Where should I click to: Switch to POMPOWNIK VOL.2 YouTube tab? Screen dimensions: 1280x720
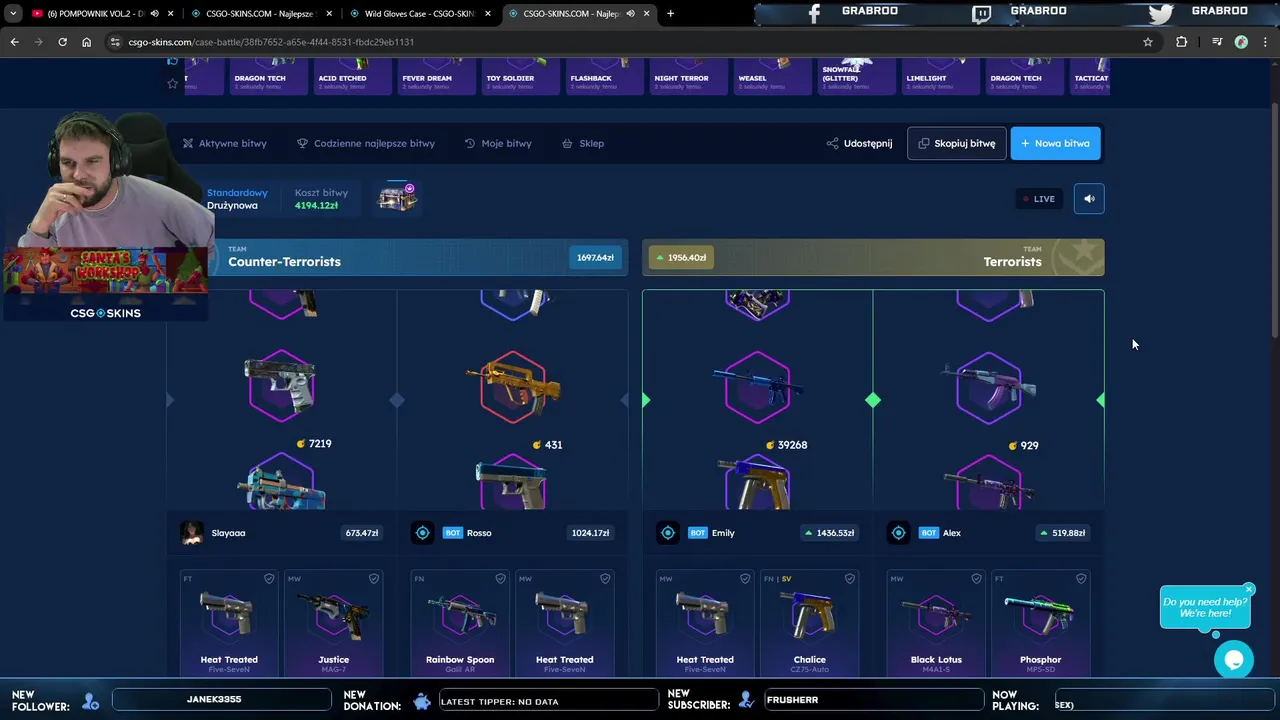pos(95,13)
